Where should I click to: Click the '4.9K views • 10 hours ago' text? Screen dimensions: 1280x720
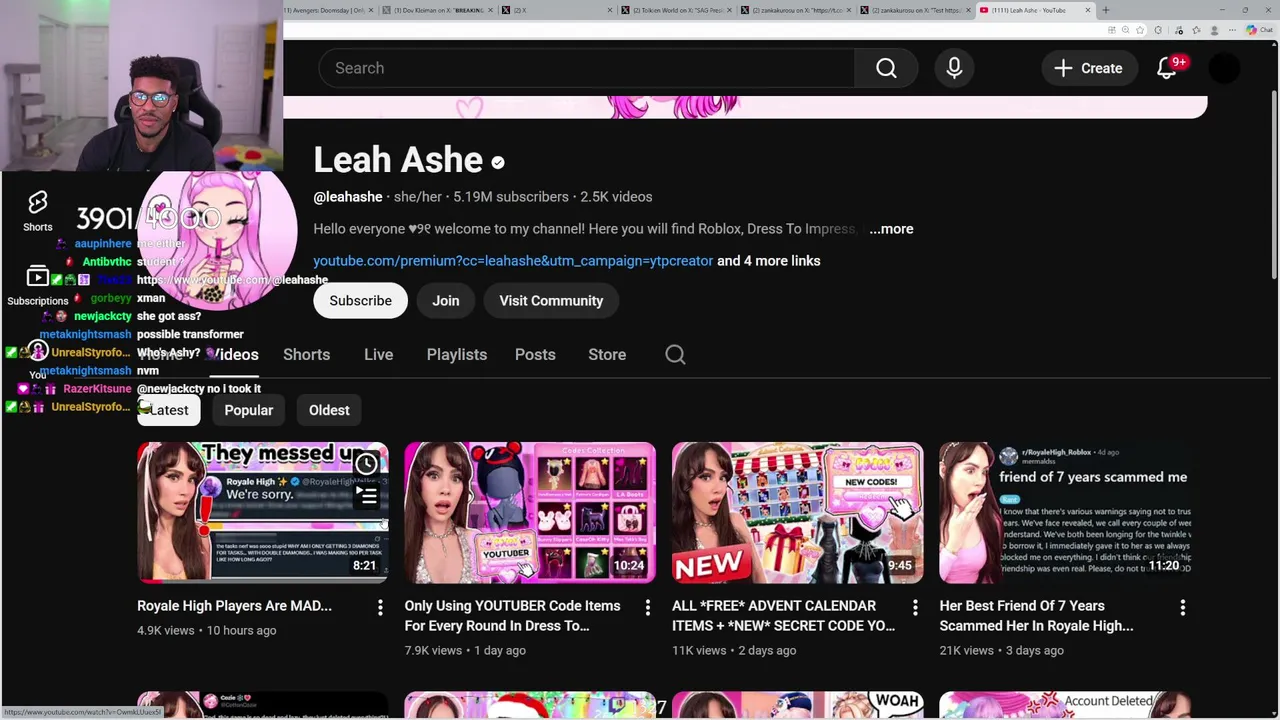(206, 630)
